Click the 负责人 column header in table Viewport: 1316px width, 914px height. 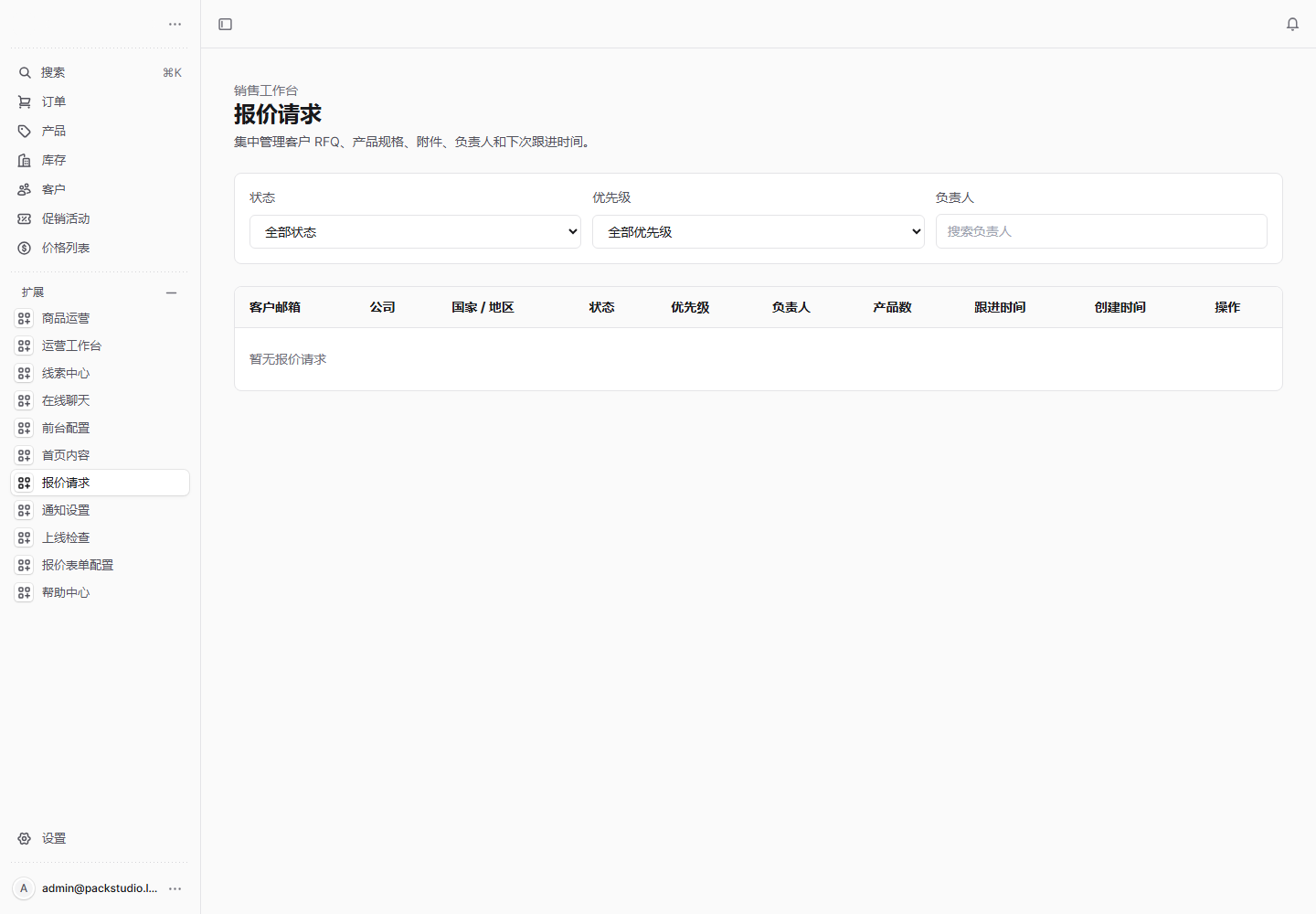[791, 307]
